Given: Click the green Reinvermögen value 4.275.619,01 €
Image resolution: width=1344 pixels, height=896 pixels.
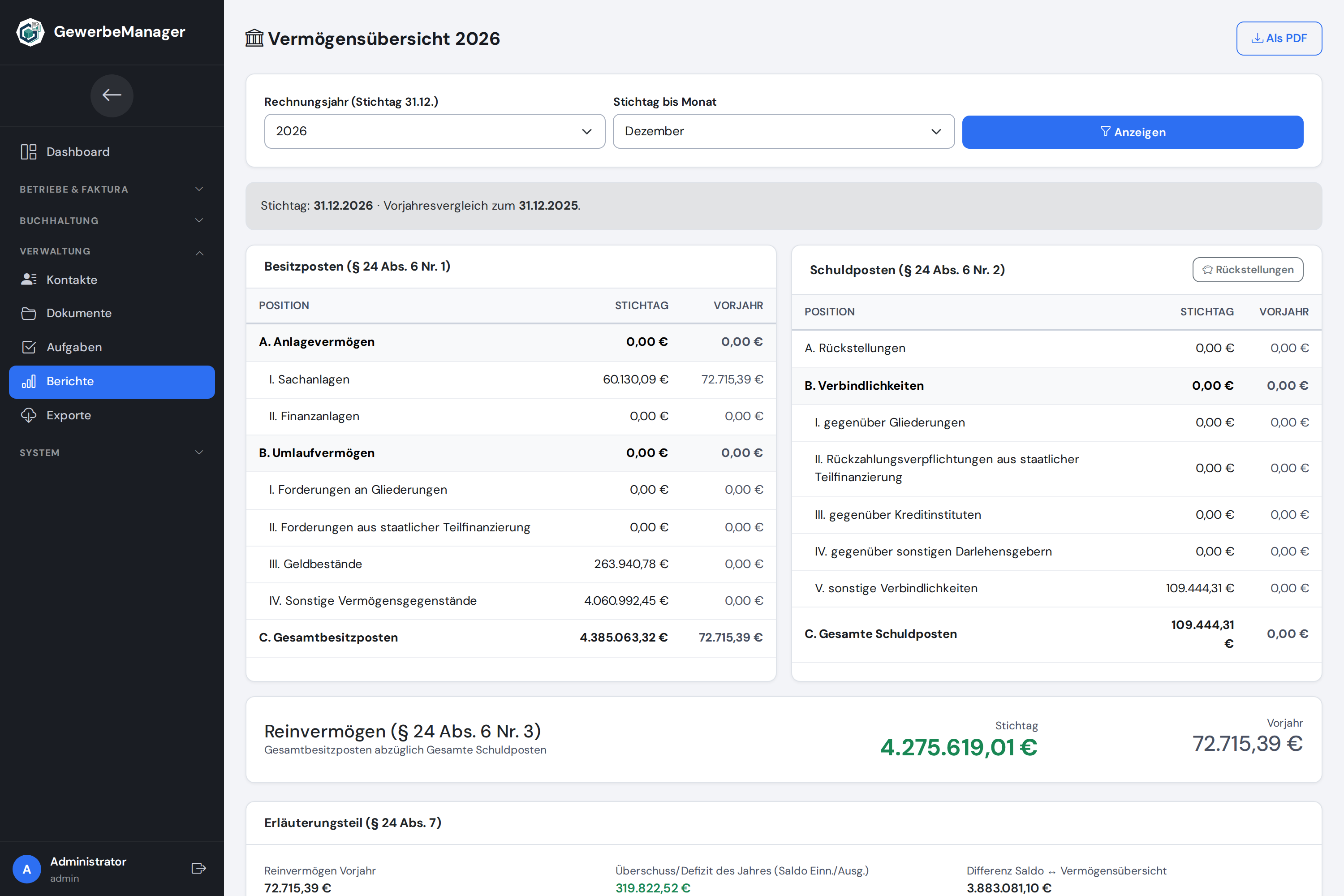Looking at the screenshot, I should coord(959,747).
